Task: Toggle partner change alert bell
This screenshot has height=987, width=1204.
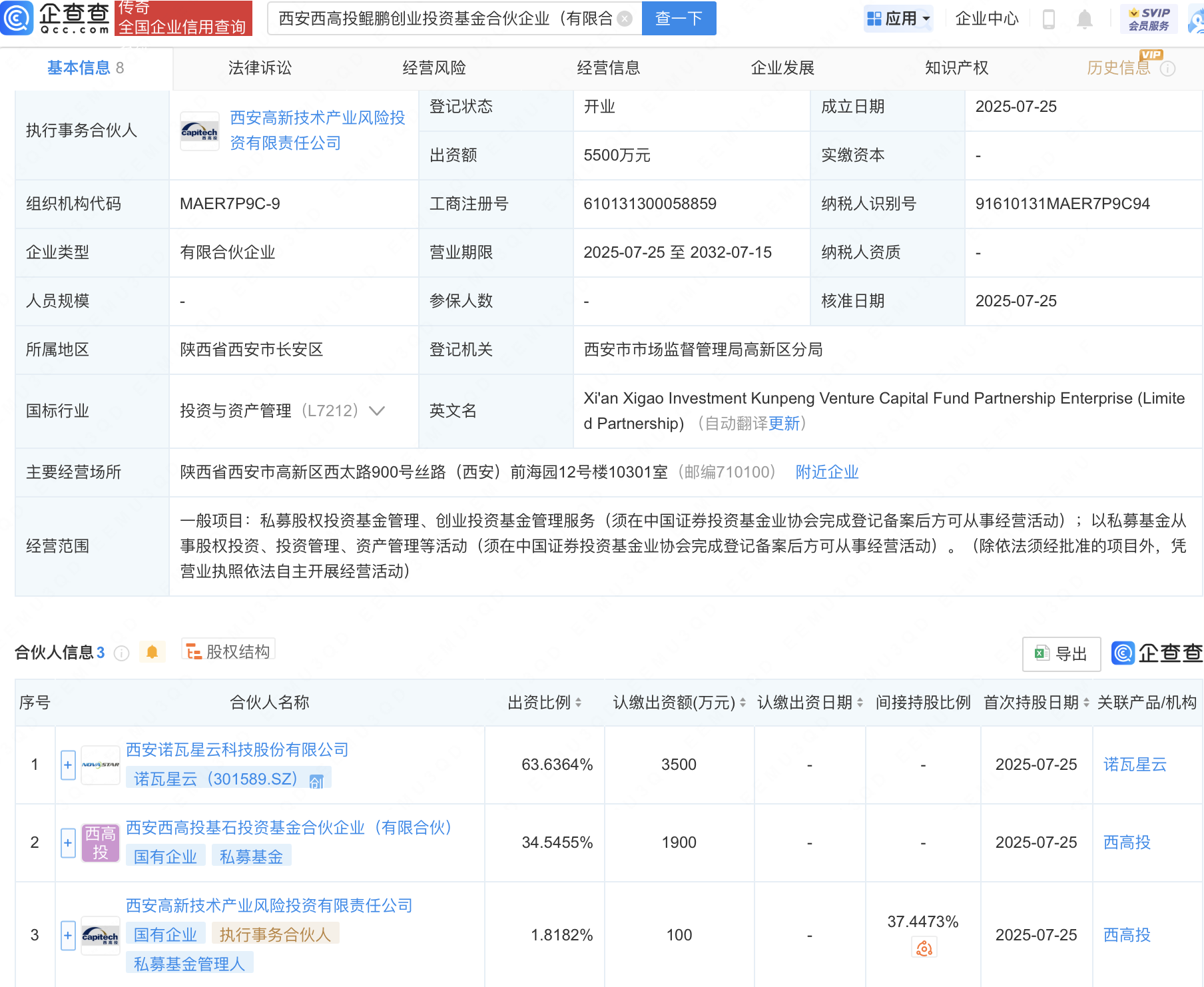Action: click(x=152, y=652)
